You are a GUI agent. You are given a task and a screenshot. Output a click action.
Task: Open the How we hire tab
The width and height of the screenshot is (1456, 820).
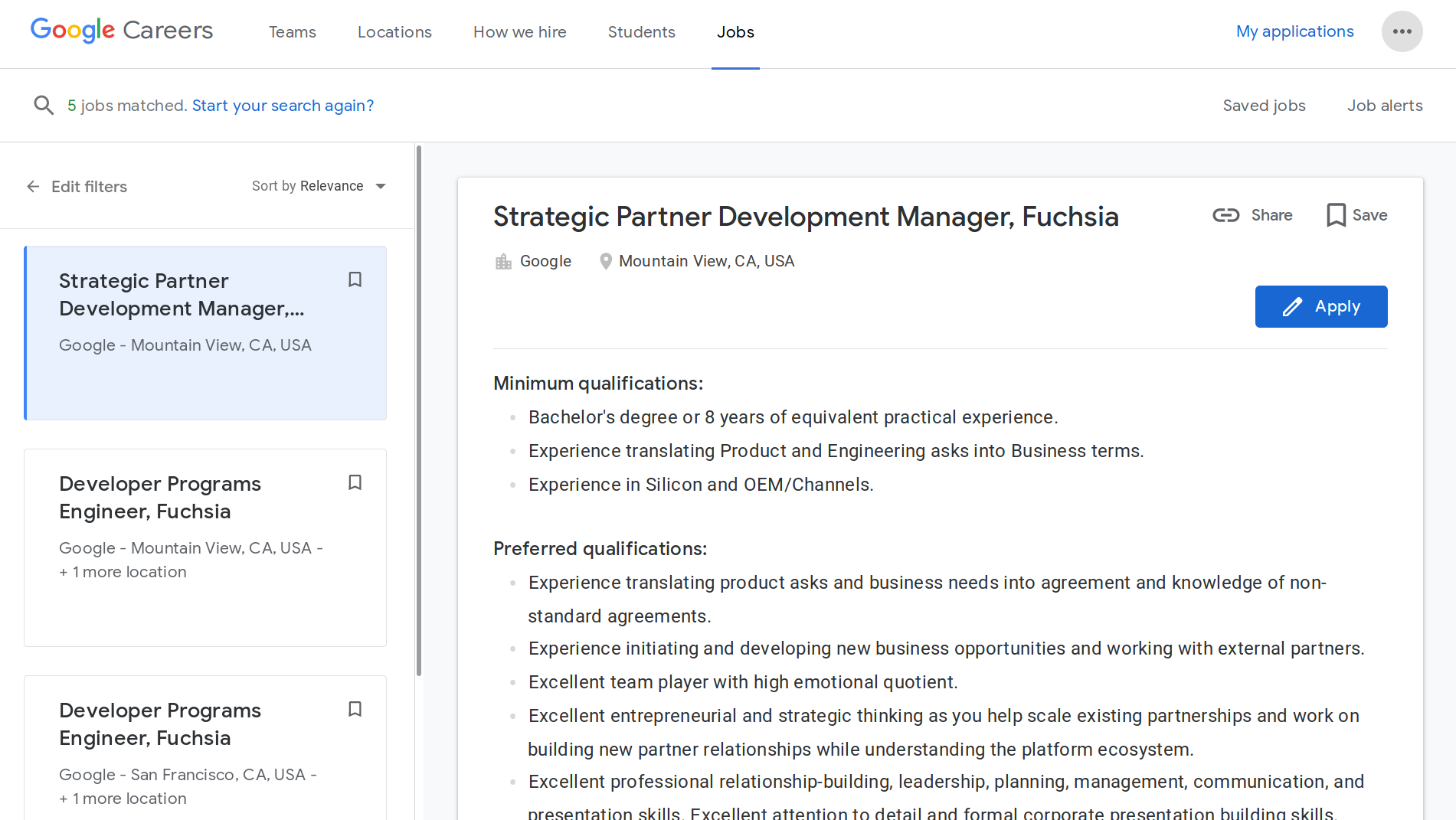[x=520, y=32]
